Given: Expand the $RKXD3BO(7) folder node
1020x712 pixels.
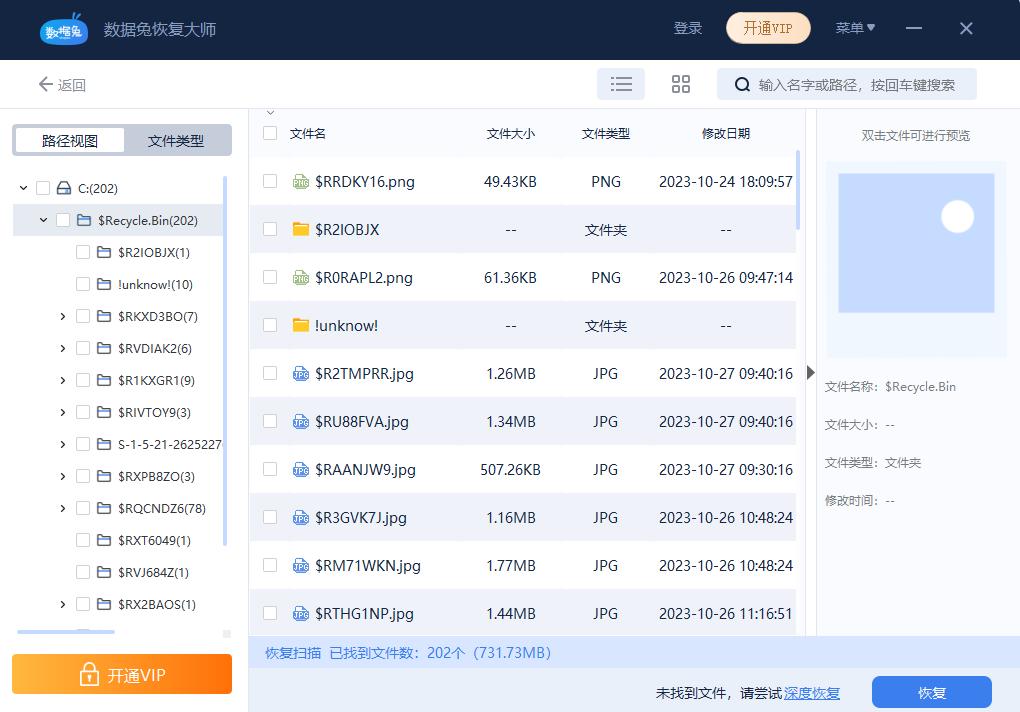Looking at the screenshot, I should pos(62,316).
